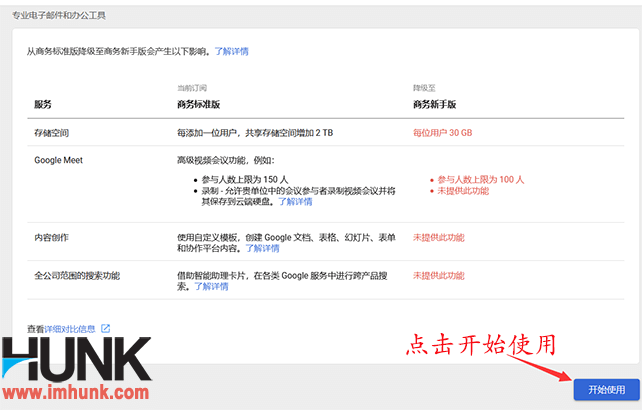The width and height of the screenshot is (642, 410).
Task: Select the Google Meet row label
Action: point(59,160)
